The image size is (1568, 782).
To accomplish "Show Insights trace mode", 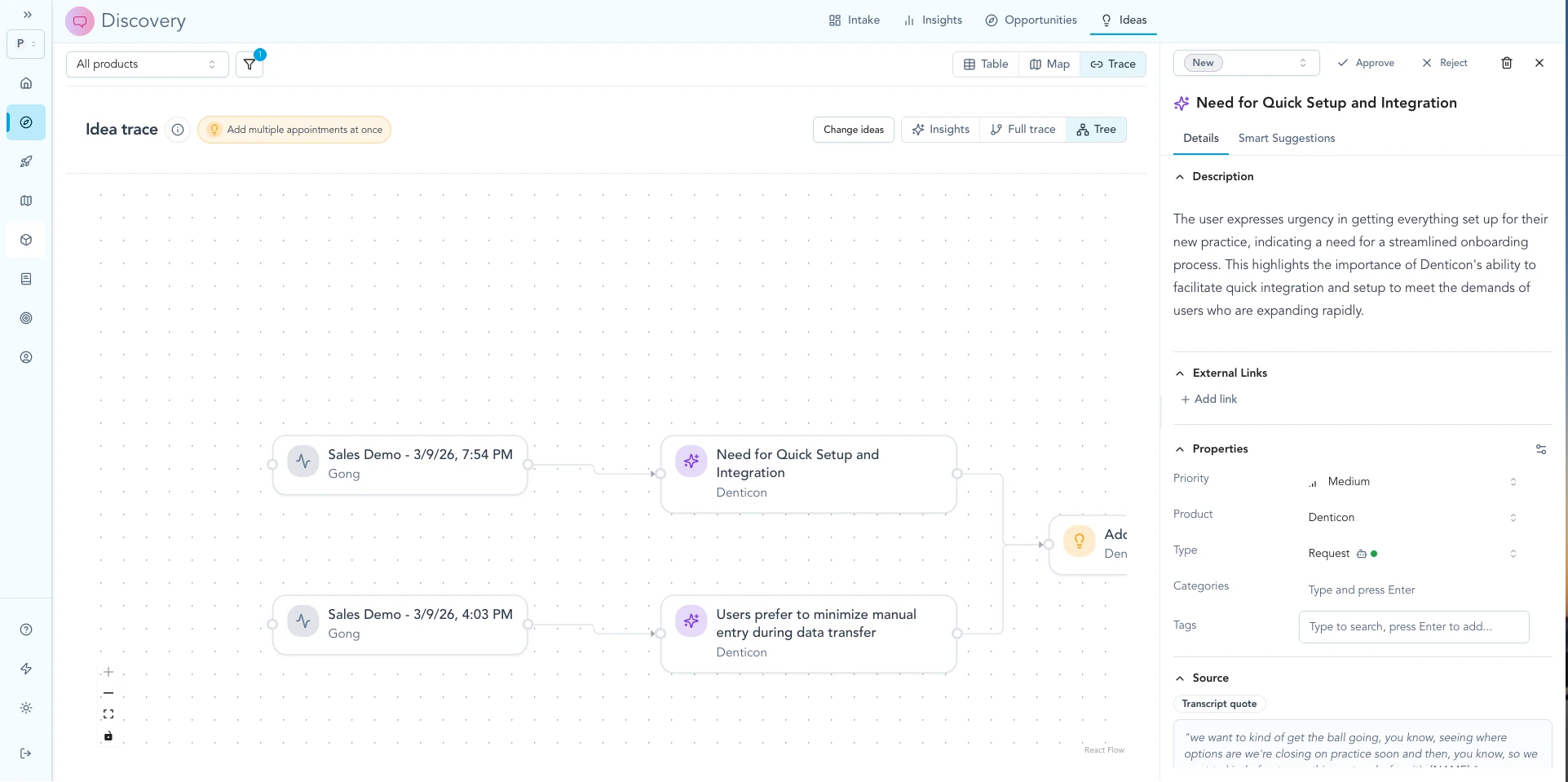I will click(x=941, y=130).
